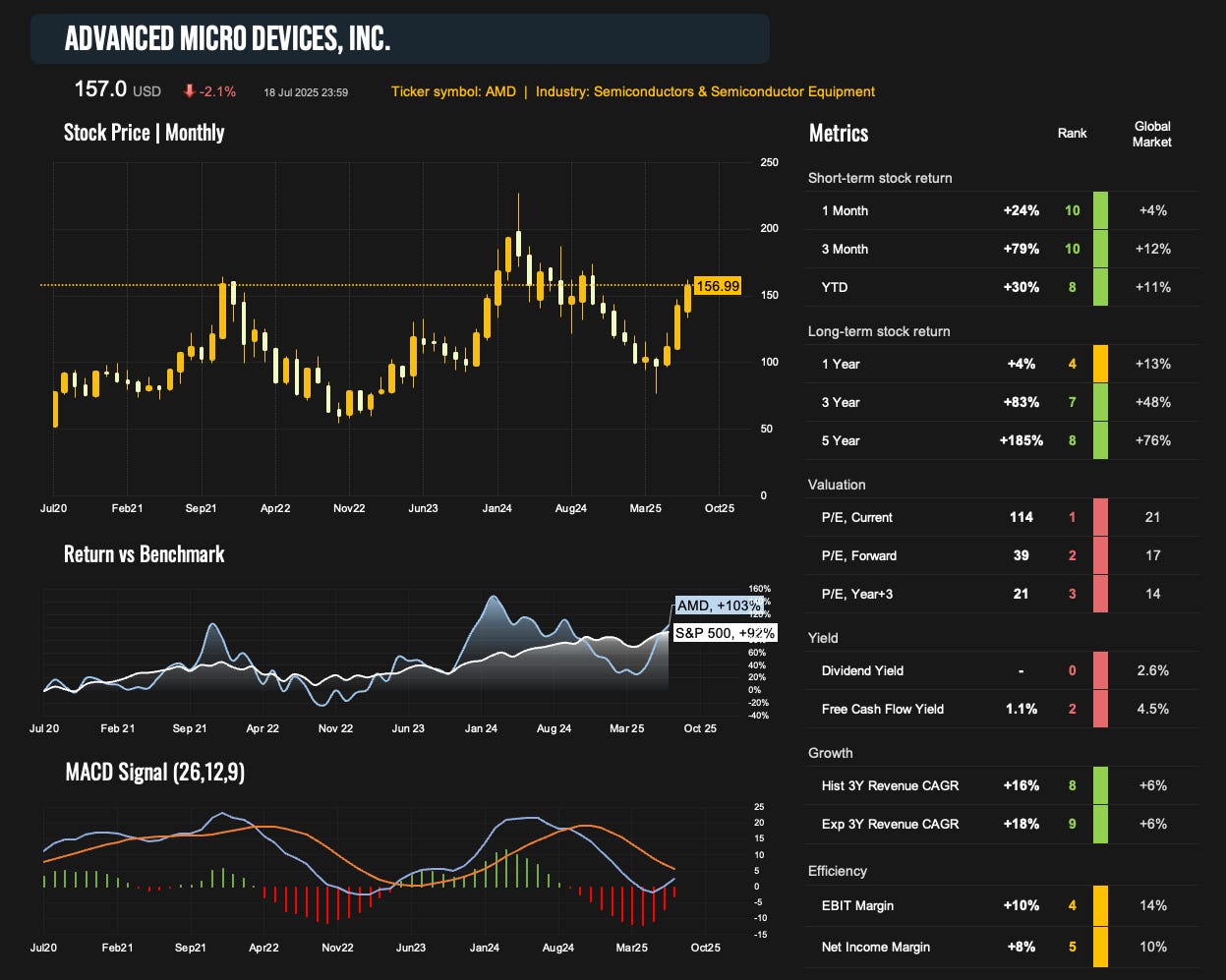Select the YTD row label
Screen dimensions: 1226x980
(835, 287)
